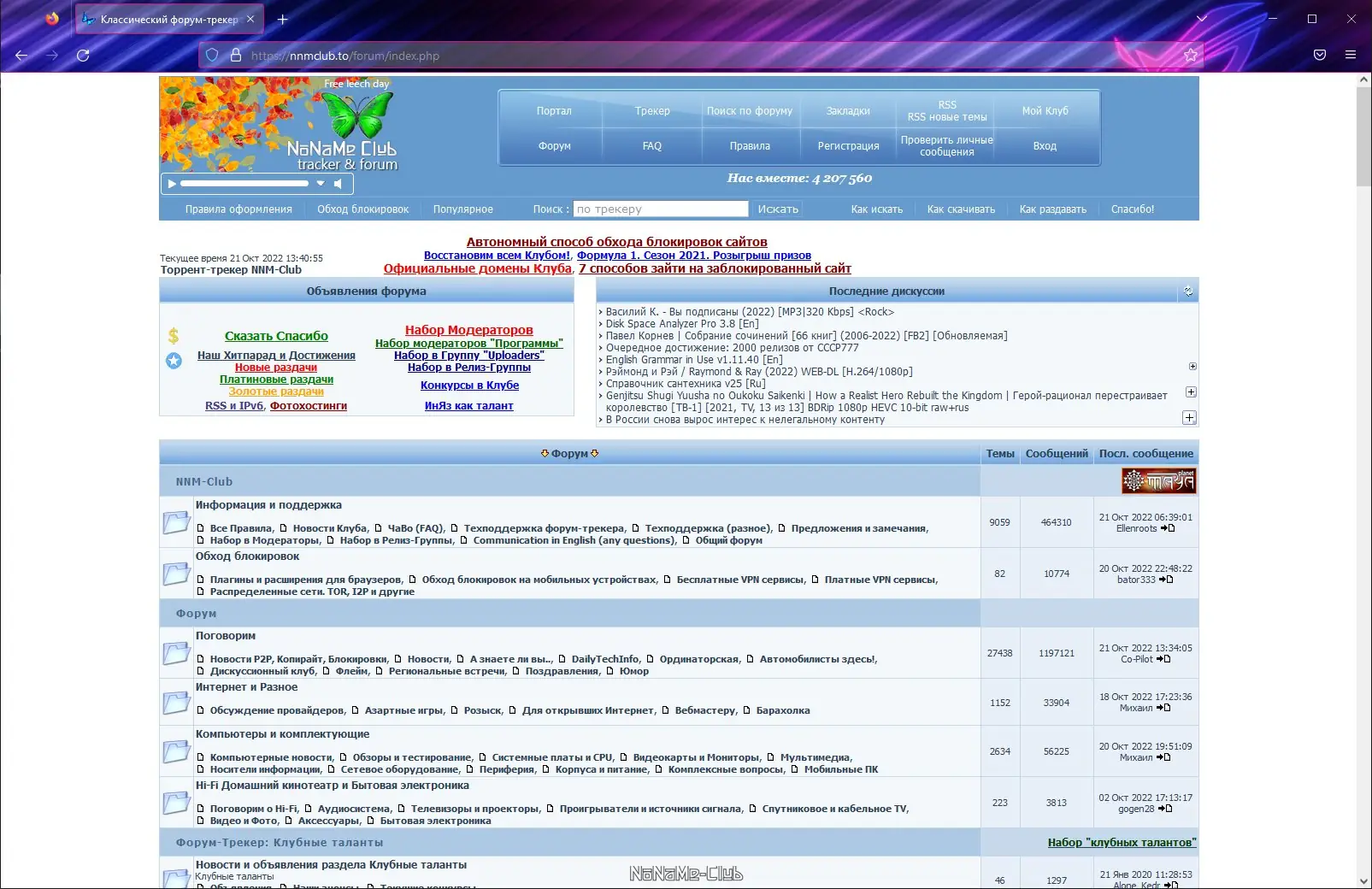Refresh the 'Последние дискуссии' panel

1188,291
